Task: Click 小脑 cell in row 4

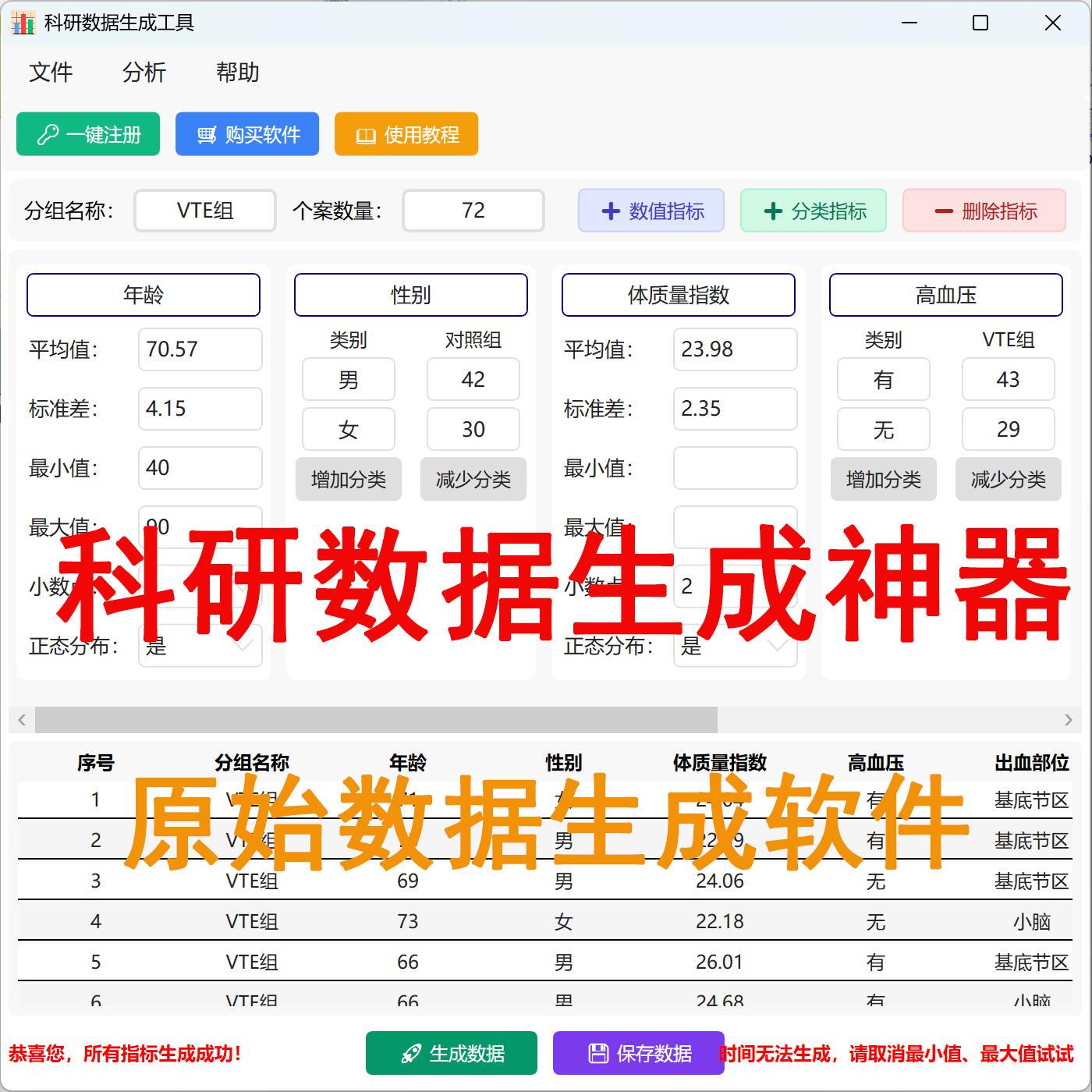Action: point(1032,921)
